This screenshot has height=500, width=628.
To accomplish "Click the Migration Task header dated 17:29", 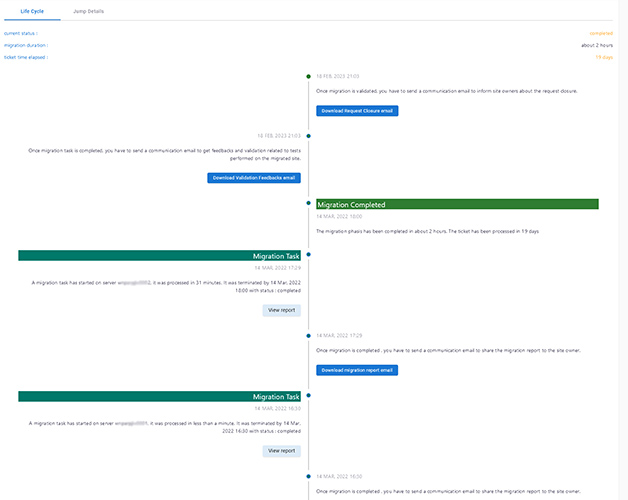I will click(159, 256).
